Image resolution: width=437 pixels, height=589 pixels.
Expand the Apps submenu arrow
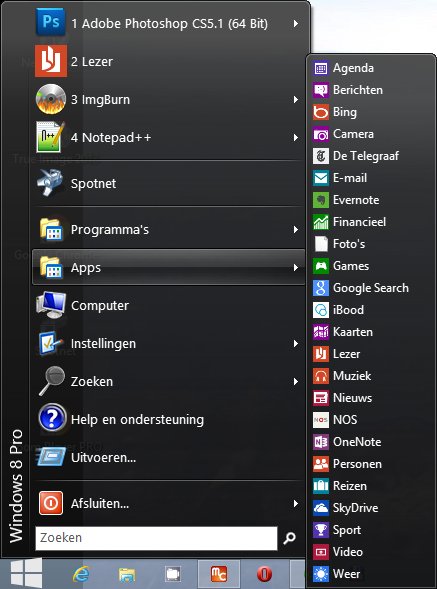point(296,267)
